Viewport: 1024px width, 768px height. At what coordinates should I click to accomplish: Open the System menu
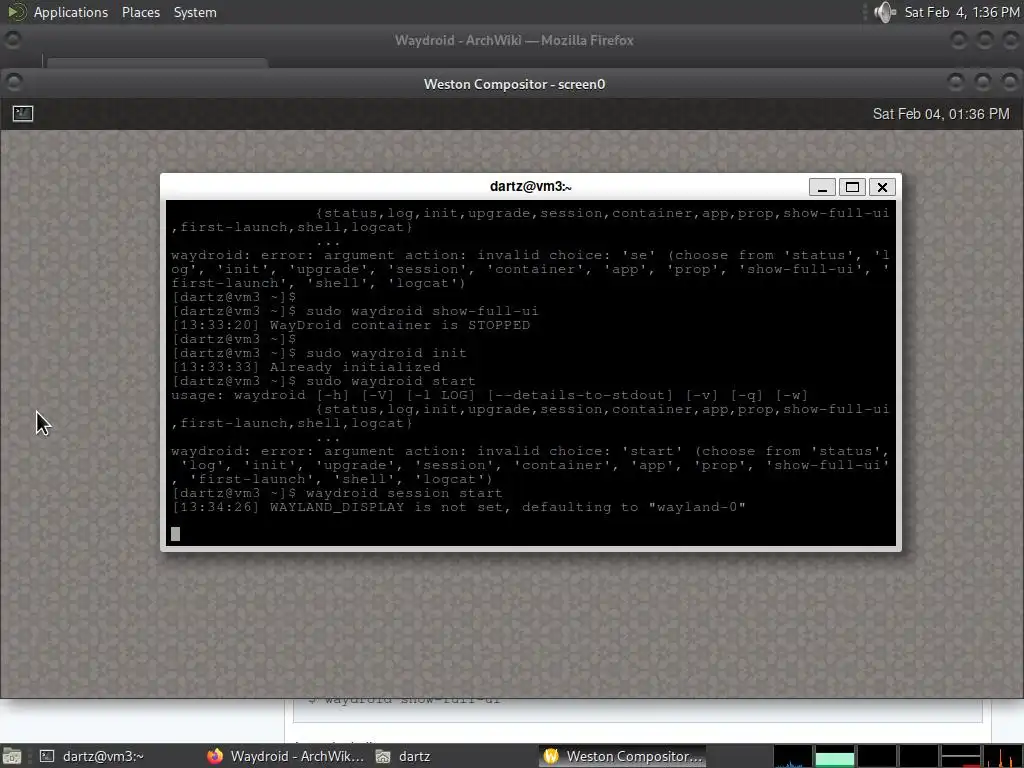195,12
